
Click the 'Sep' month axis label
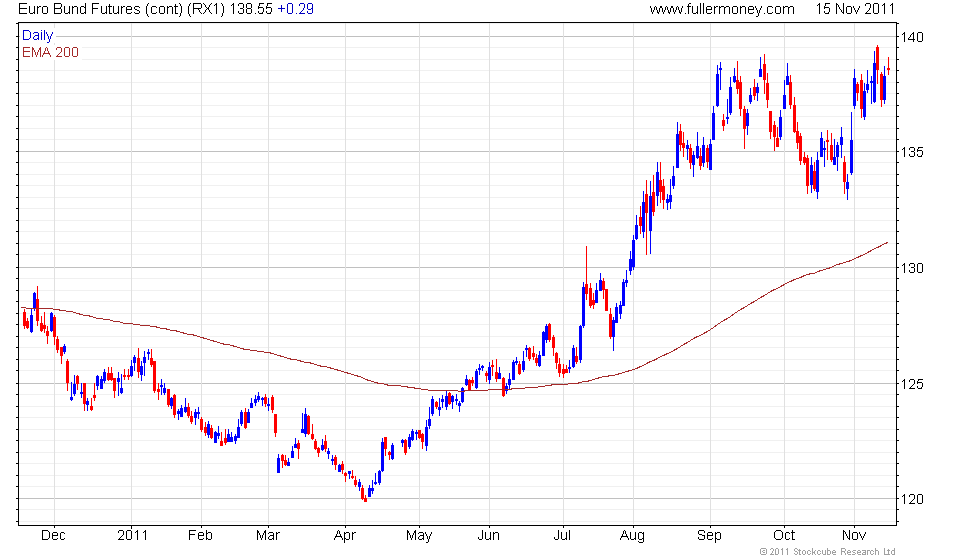(x=709, y=536)
